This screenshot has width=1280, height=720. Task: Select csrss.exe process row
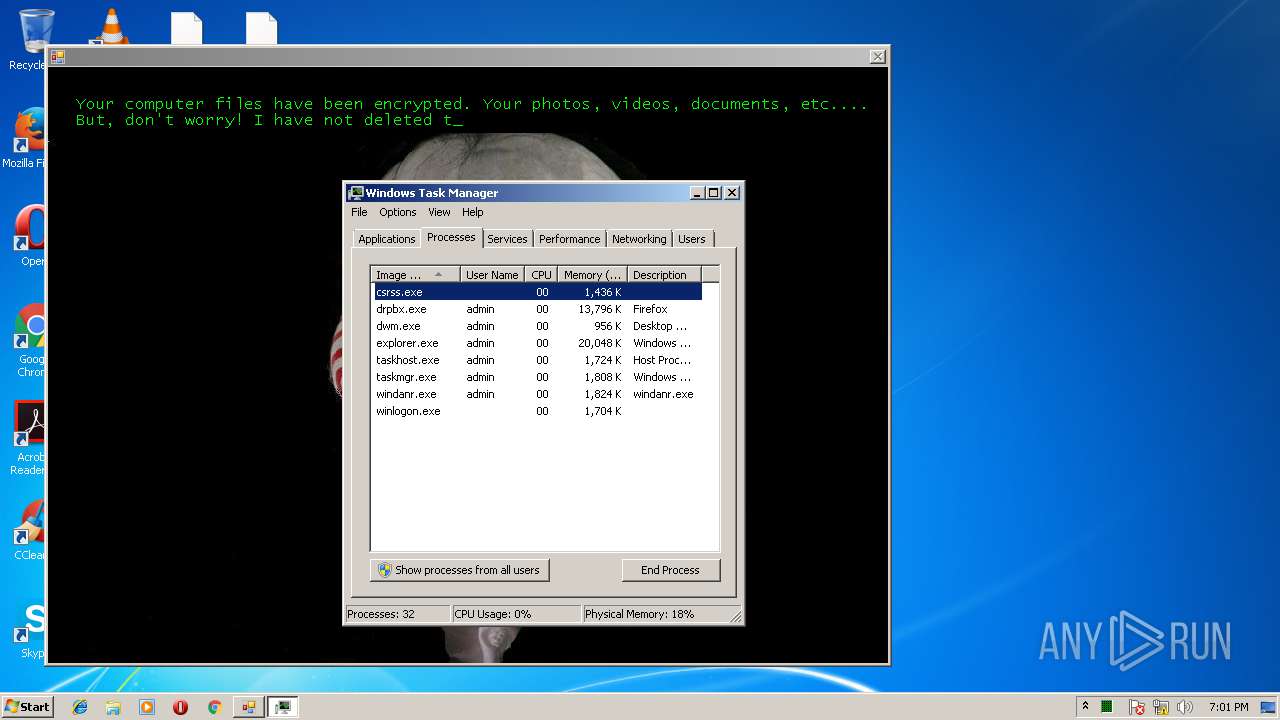tap(537, 292)
